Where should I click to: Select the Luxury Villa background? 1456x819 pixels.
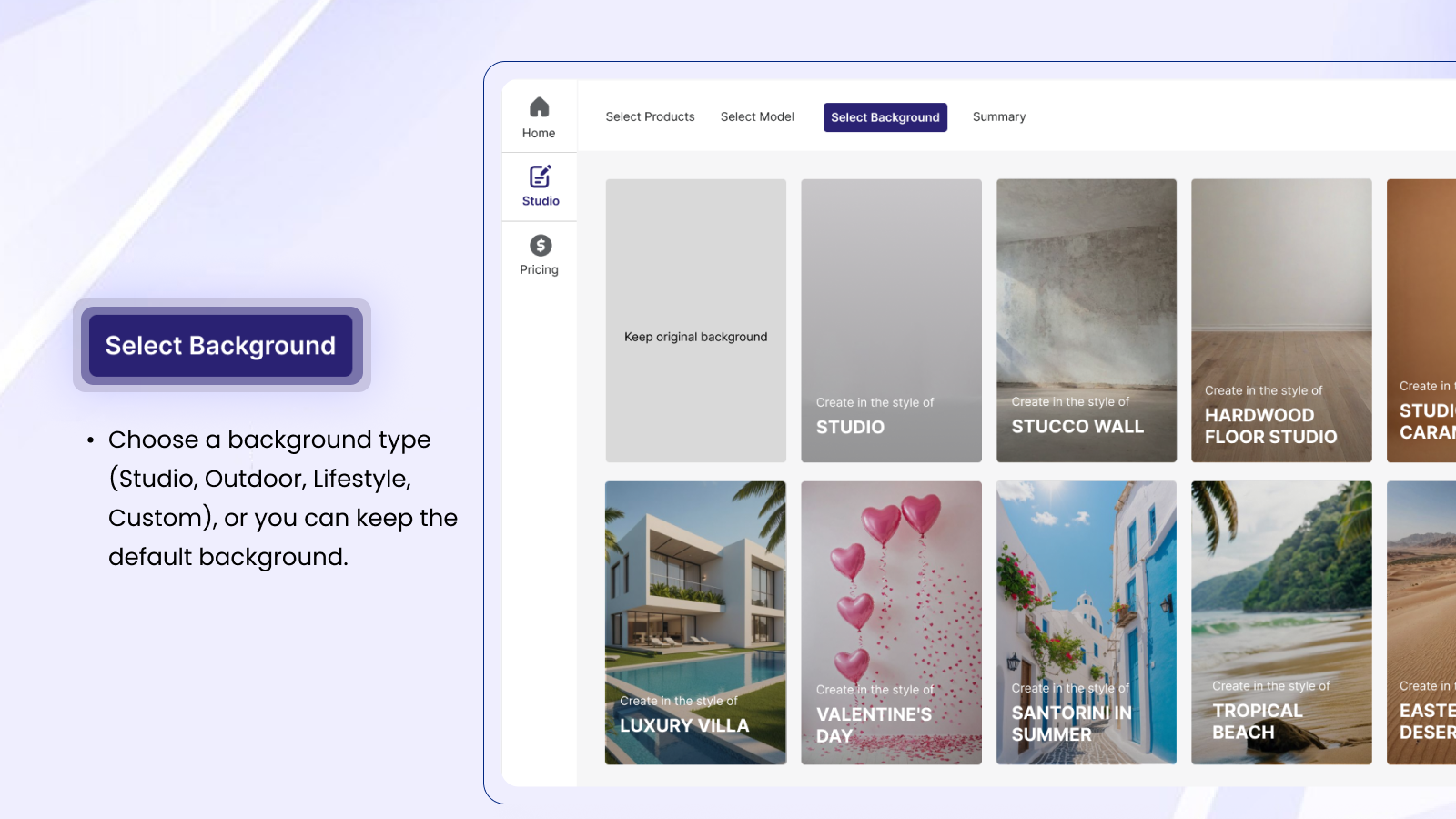coord(696,622)
